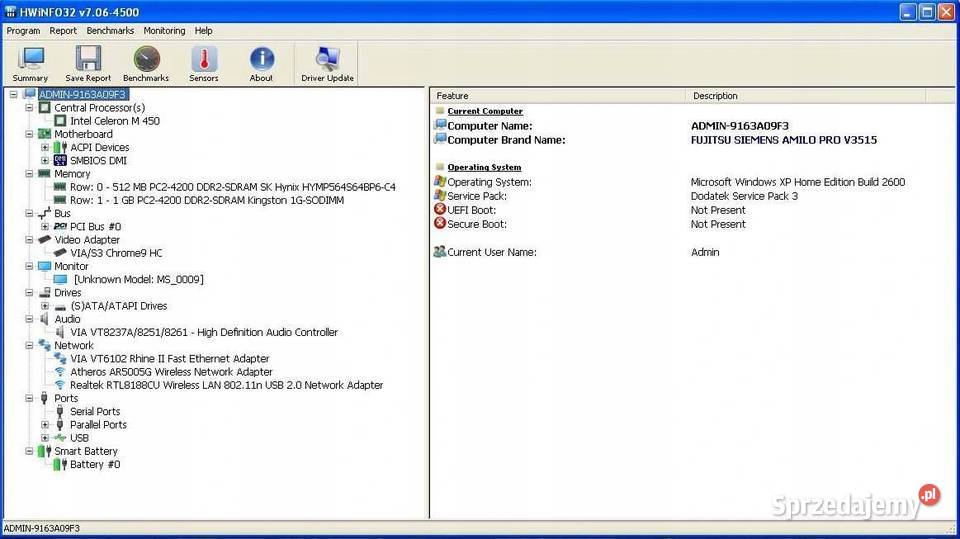Click the Current User Name people icon
The width and height of the screenshot is (960, 539).
[440, 252]
